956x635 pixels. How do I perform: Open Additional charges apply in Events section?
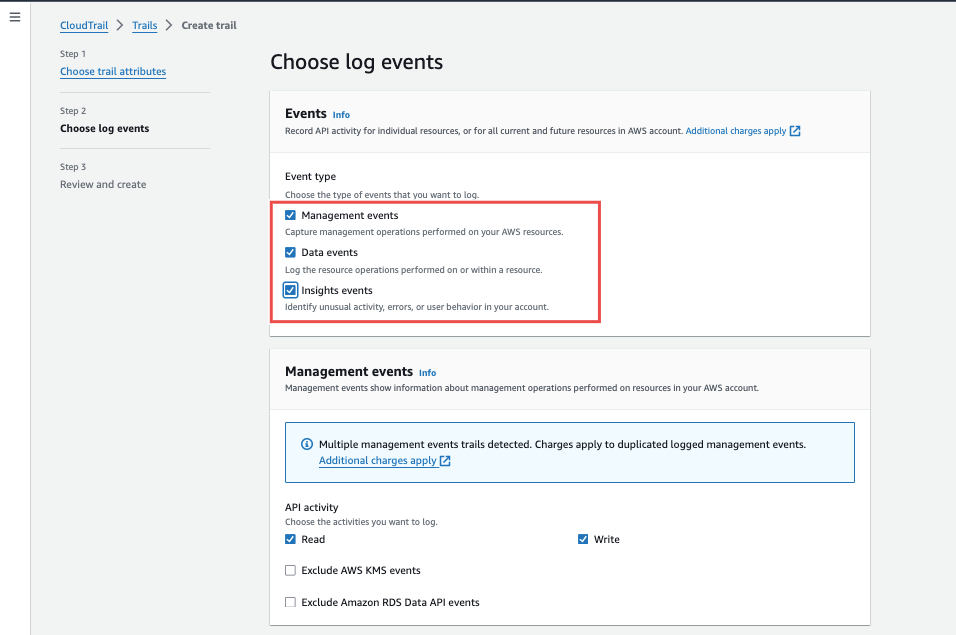[x=737, y=130]
